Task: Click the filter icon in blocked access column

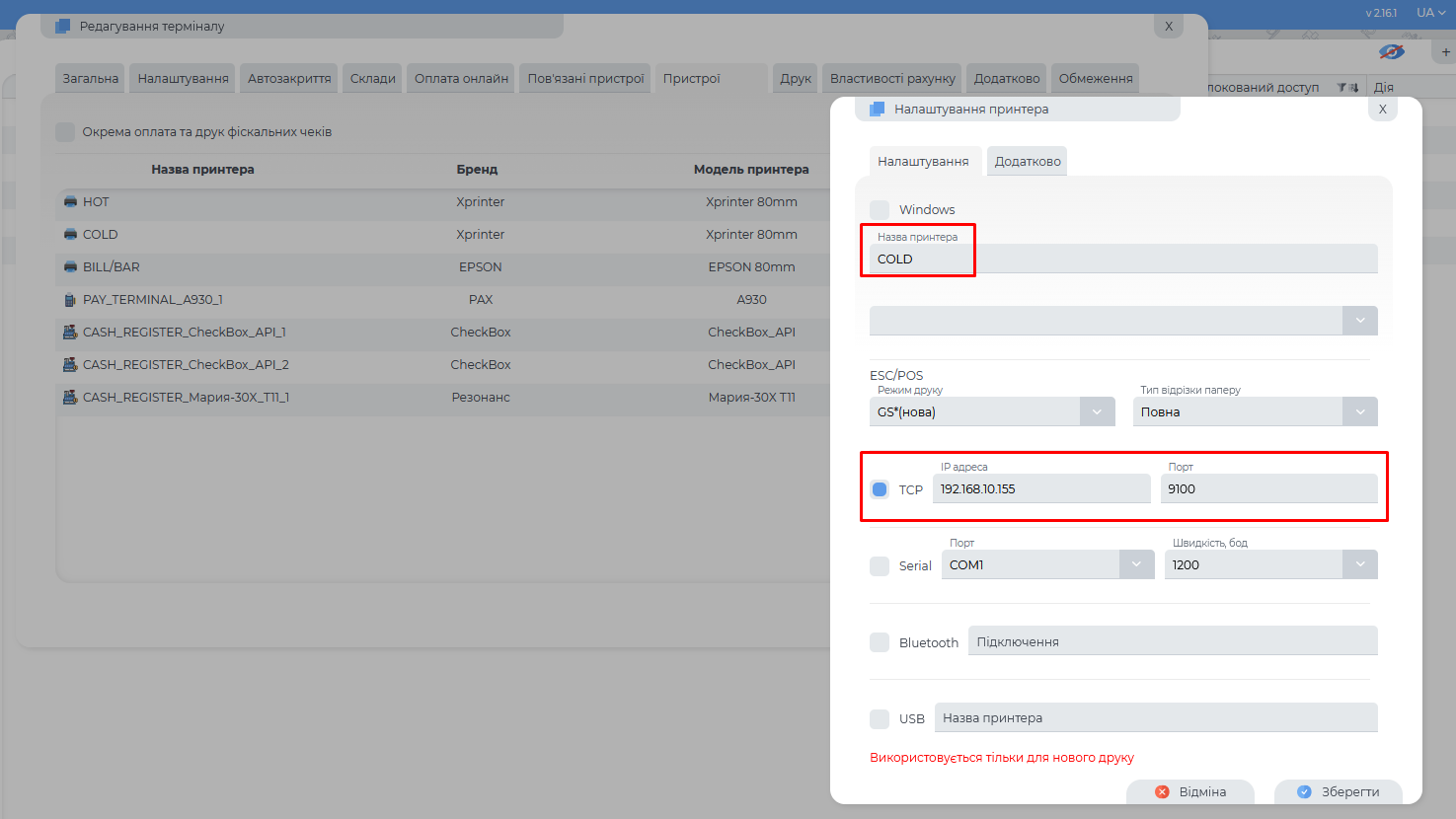Action: [1342, 88]
